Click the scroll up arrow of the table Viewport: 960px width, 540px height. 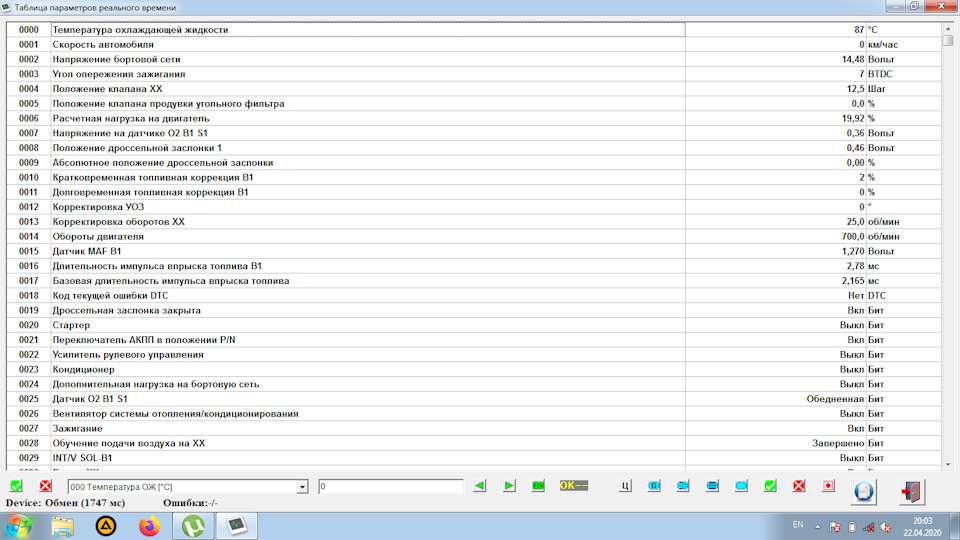[948, 29]
